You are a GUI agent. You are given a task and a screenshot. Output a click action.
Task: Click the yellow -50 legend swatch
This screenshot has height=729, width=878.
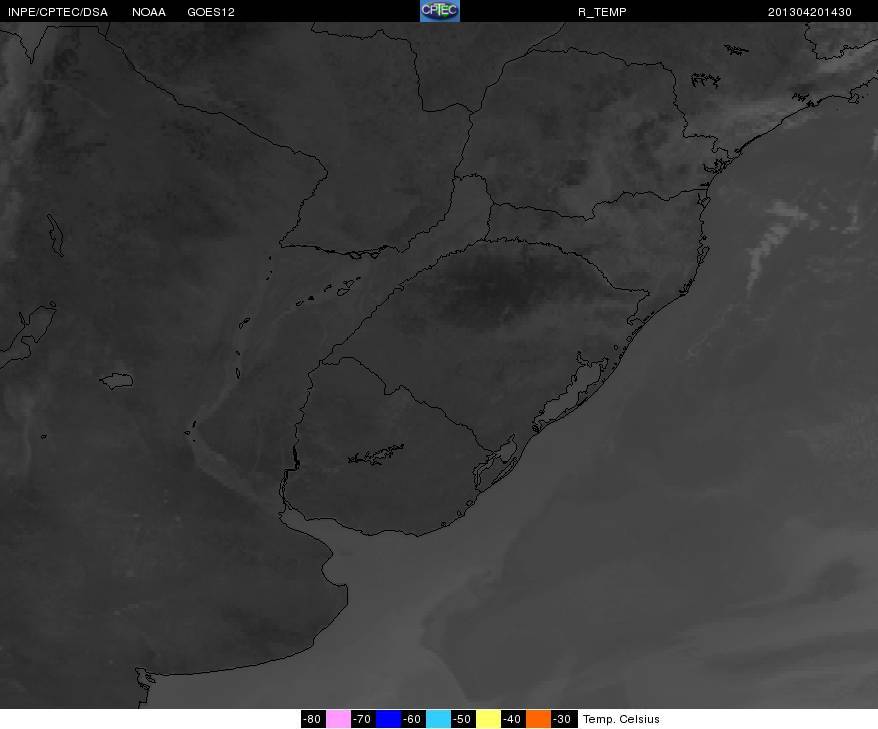[488, 719]
